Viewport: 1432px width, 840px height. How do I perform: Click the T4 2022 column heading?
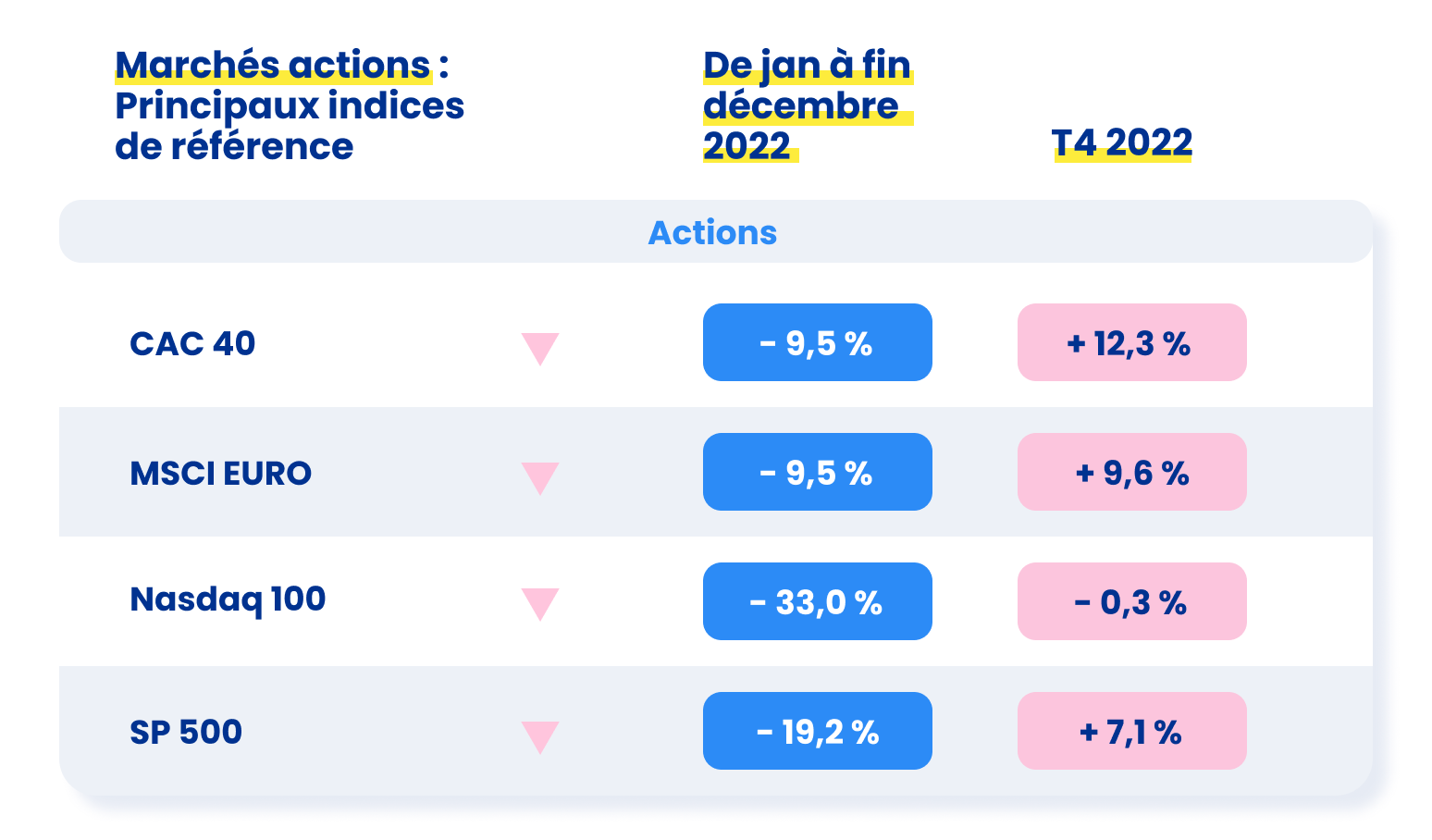coord(1122,142)
